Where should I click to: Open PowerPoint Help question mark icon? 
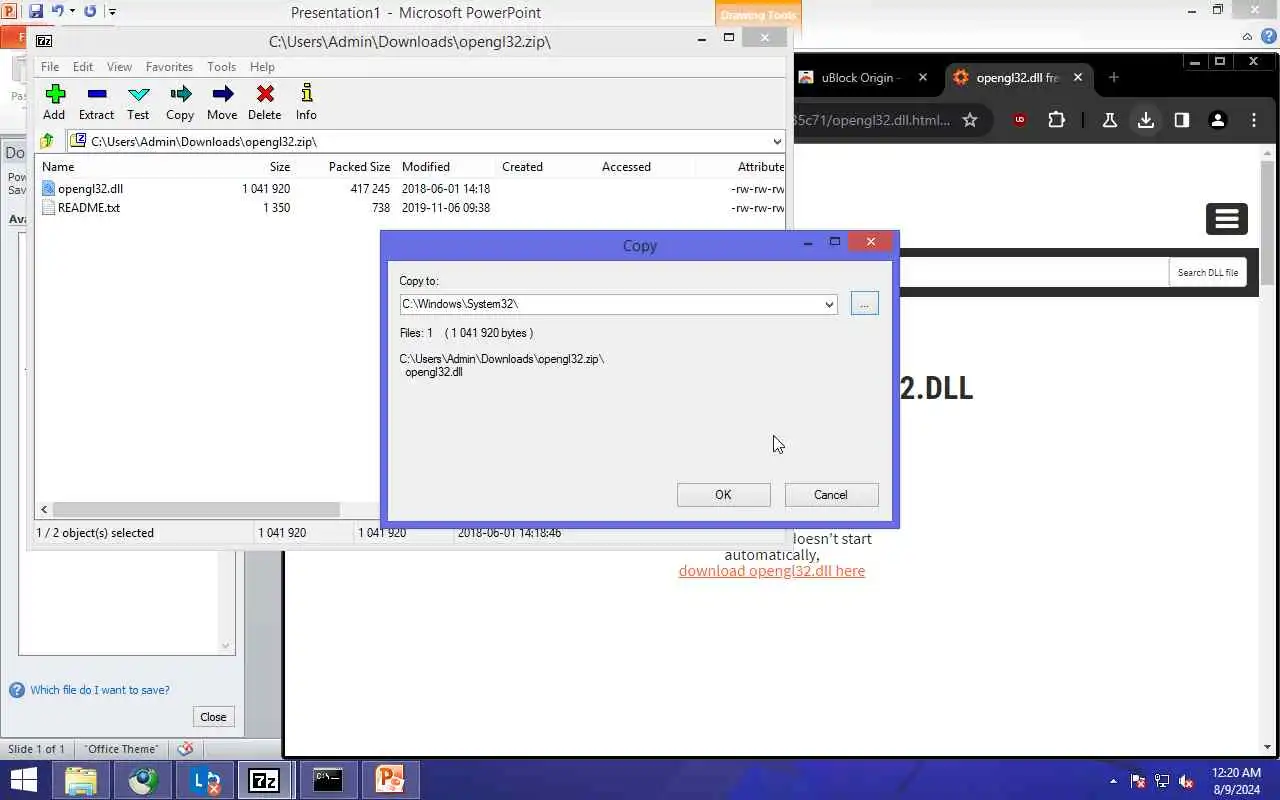tap(1267, 37)
